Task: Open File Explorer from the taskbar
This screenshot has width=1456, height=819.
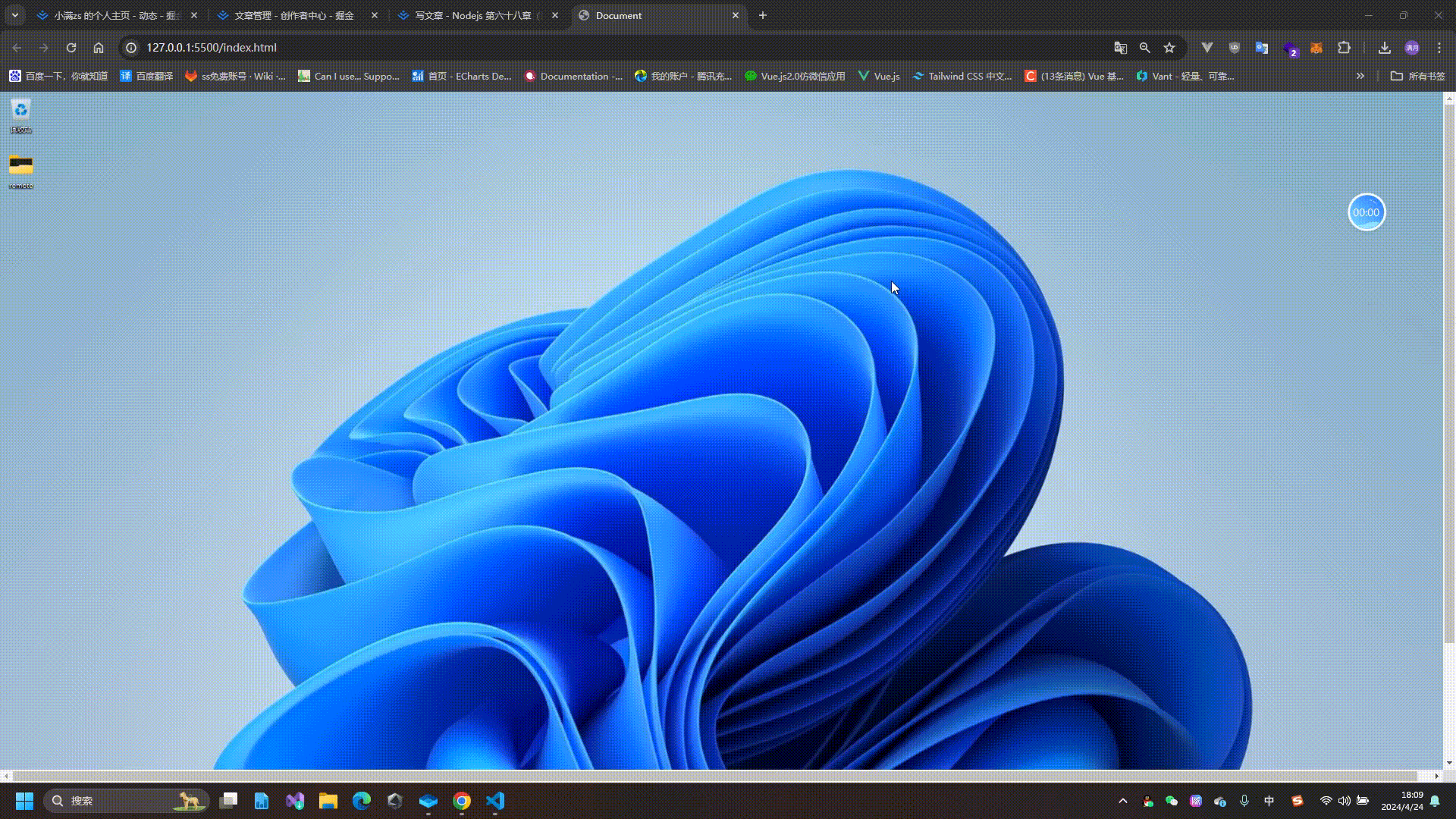Action: coord(328,801)
